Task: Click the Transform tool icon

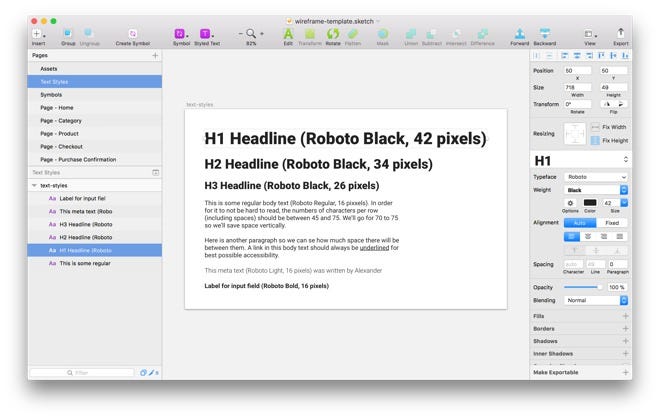Action: (x=310, y=33)
